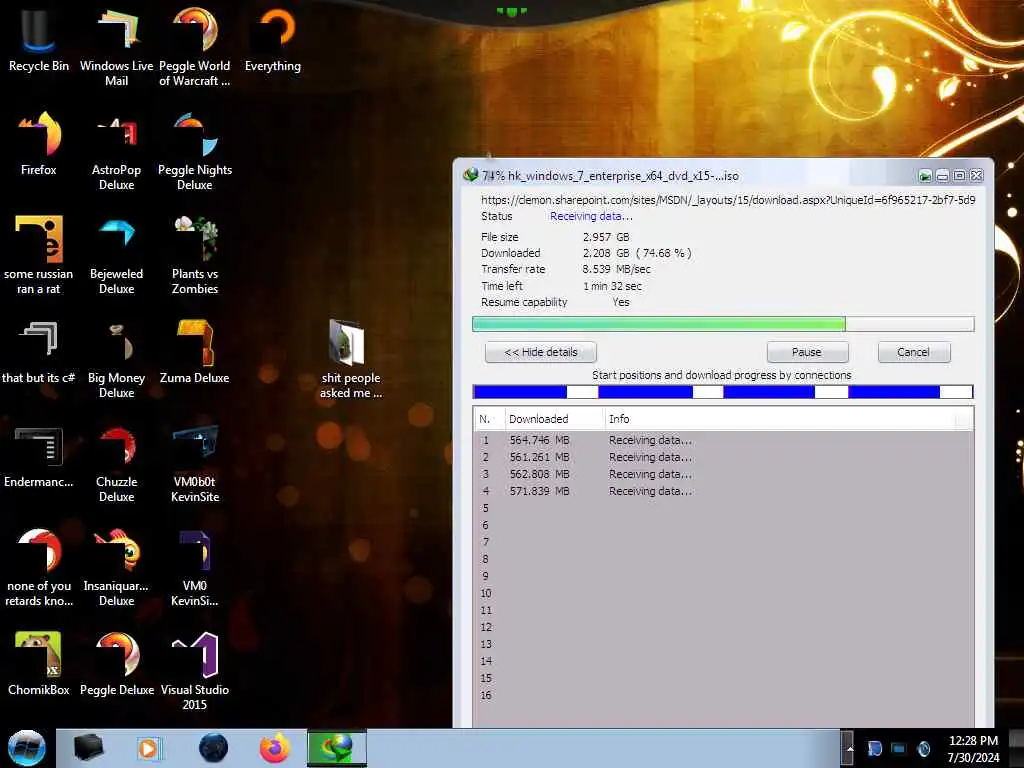Click the network tray icon
This screenshot has height=768, width=1024.
point(899,748)
